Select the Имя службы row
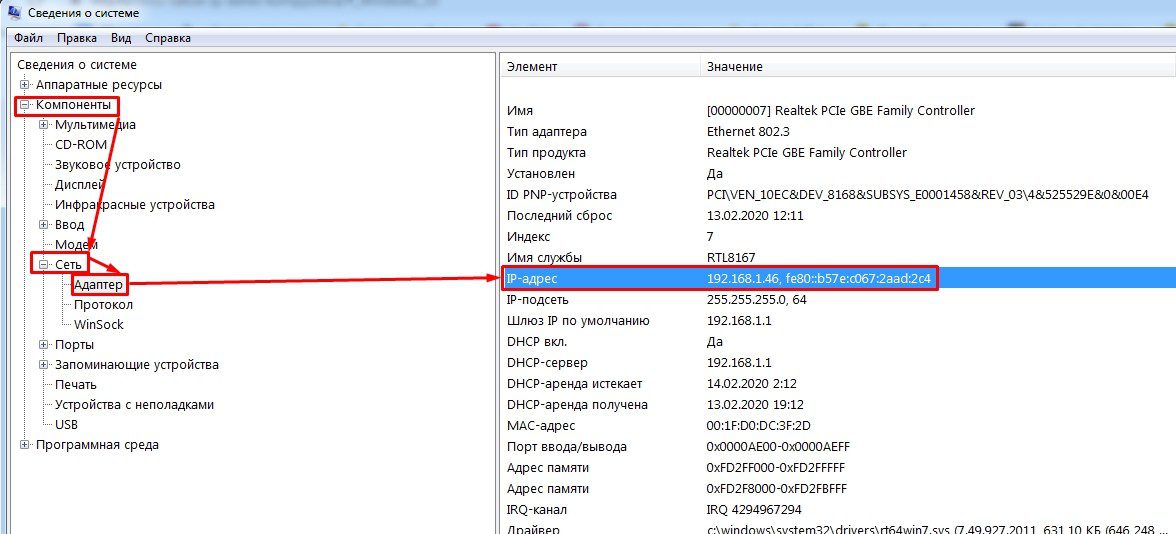This screenshot has height=534, width=1176. point(838,257)
